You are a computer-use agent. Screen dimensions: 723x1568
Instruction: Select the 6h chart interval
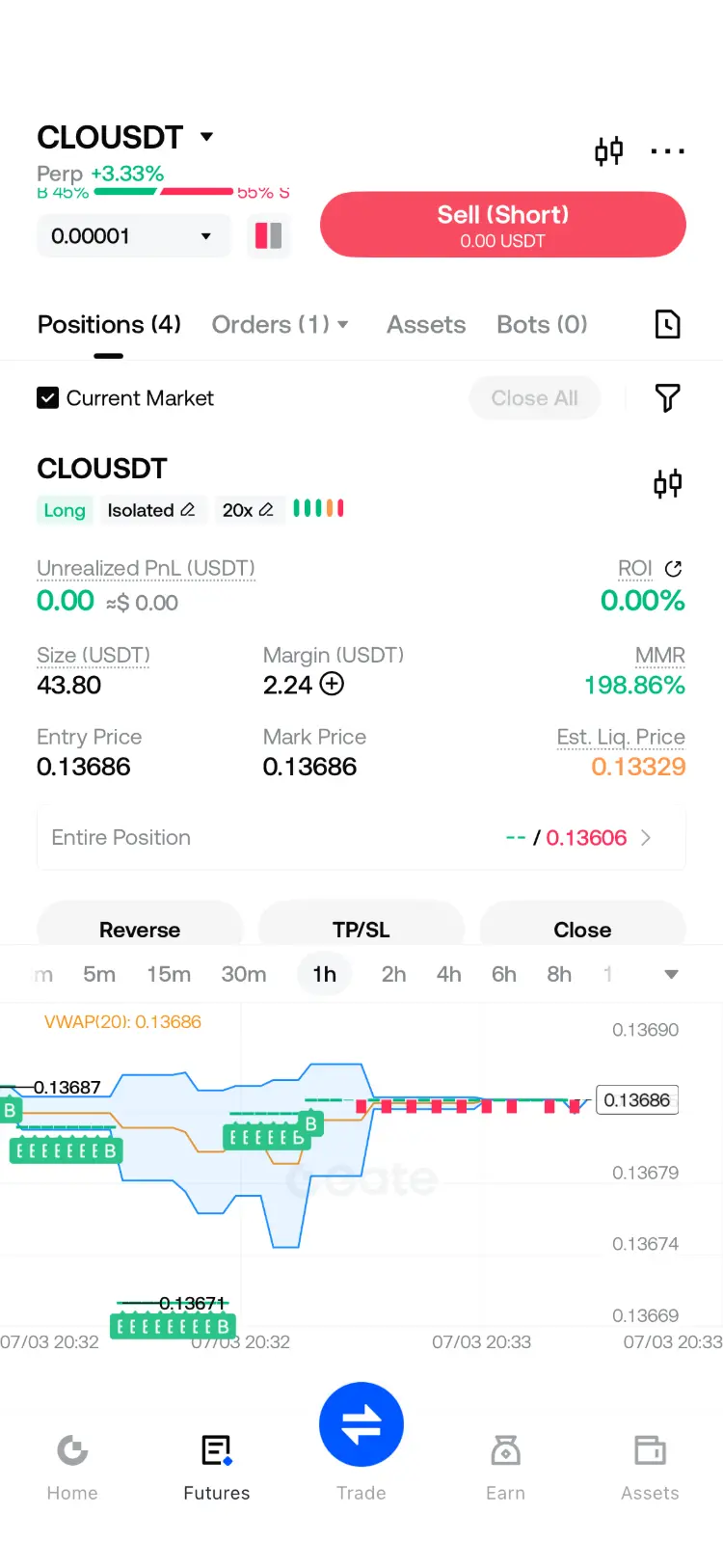tap(504, 974)
